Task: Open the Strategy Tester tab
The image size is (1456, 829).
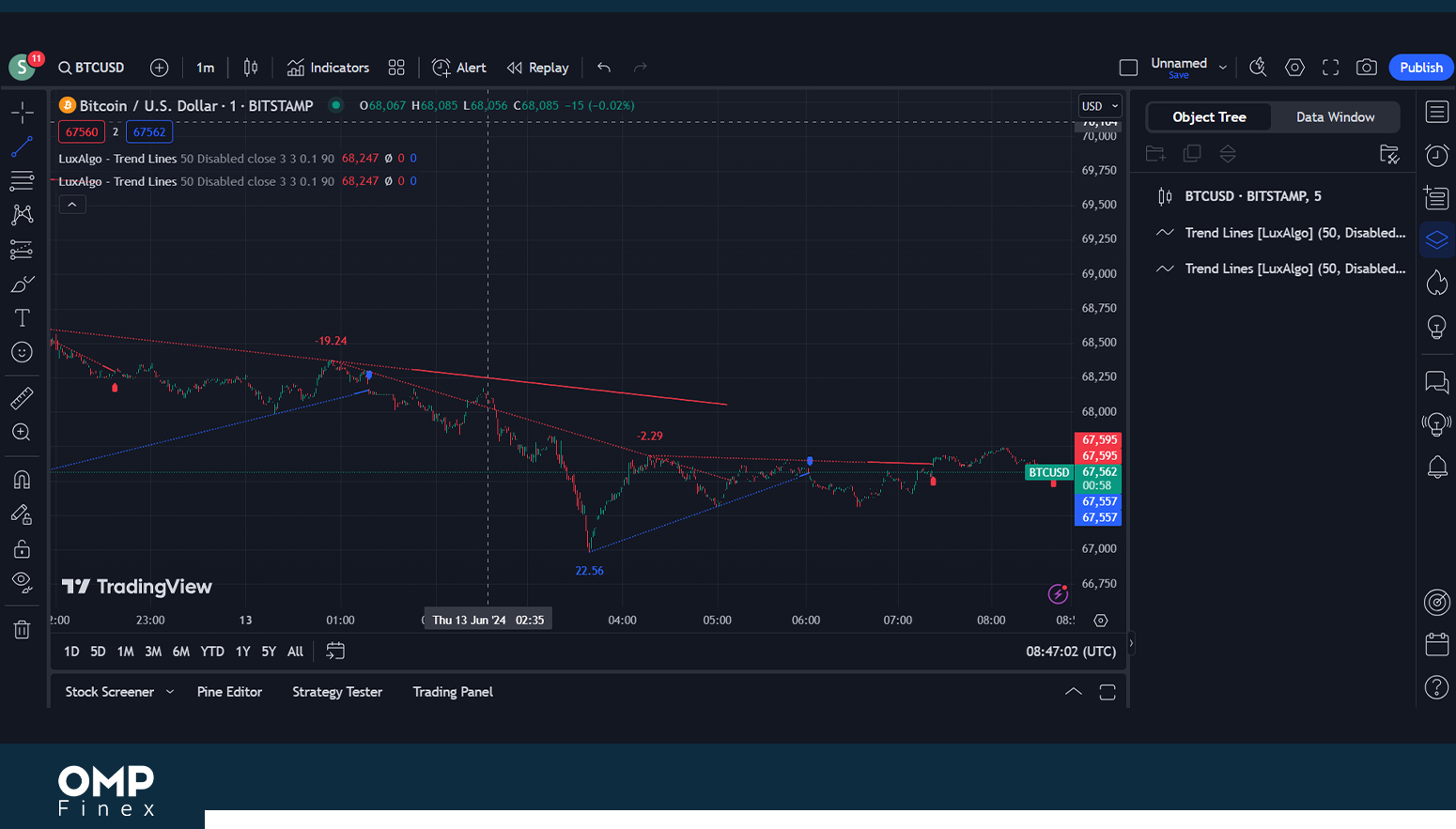Action: pos(337,692)
